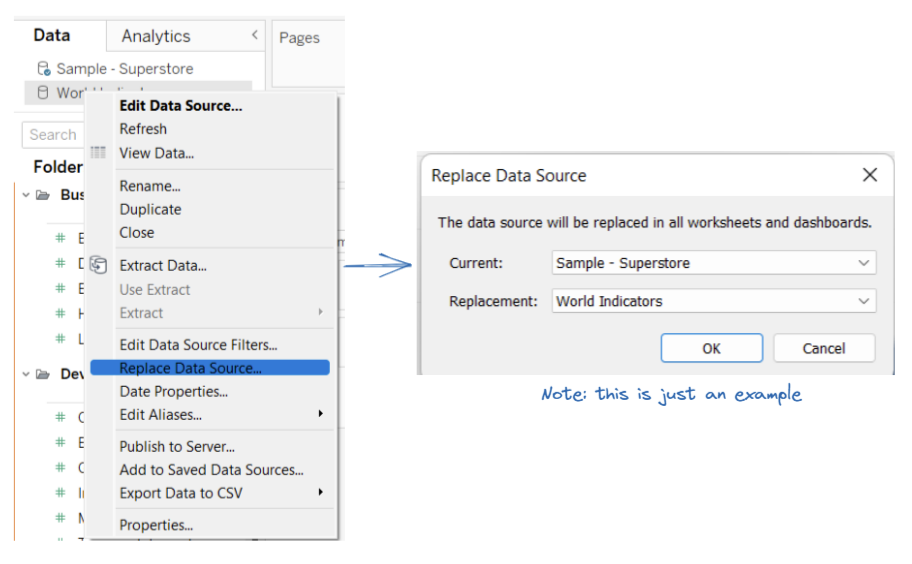Click the Sample - Superstore data source icon
The width and height of the screenshot is (912, 564).
tap(43, 69)
